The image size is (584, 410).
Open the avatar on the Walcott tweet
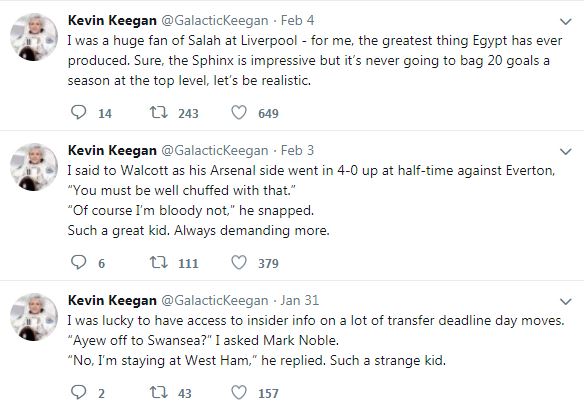click(x=34, y=167)
